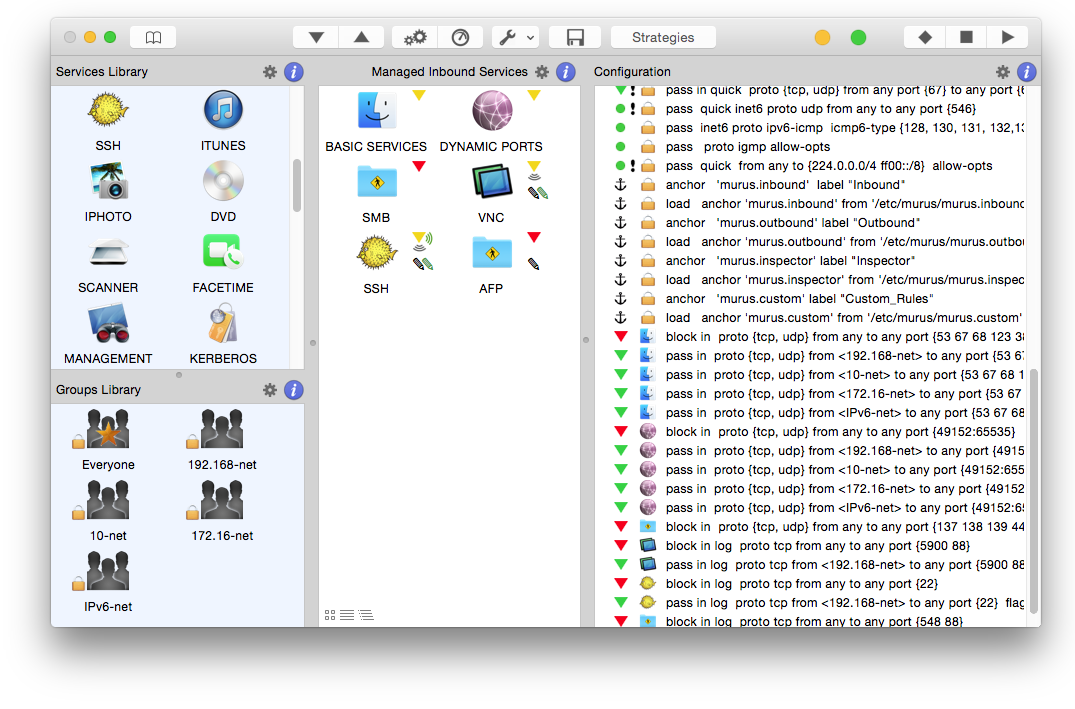Click the Everyone group icon
The width and height of the screenshot is (1075, 709).
pyautogui.click(x=108, y=430)
